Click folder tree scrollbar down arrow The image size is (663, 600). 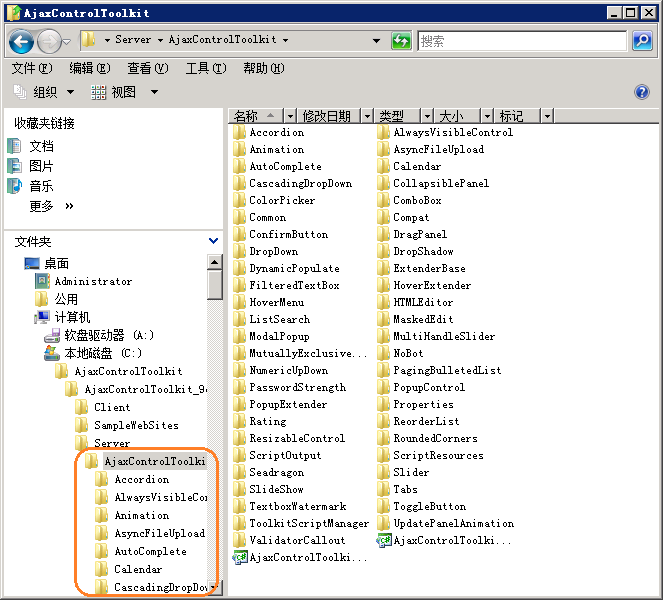[x=214, y=587]
